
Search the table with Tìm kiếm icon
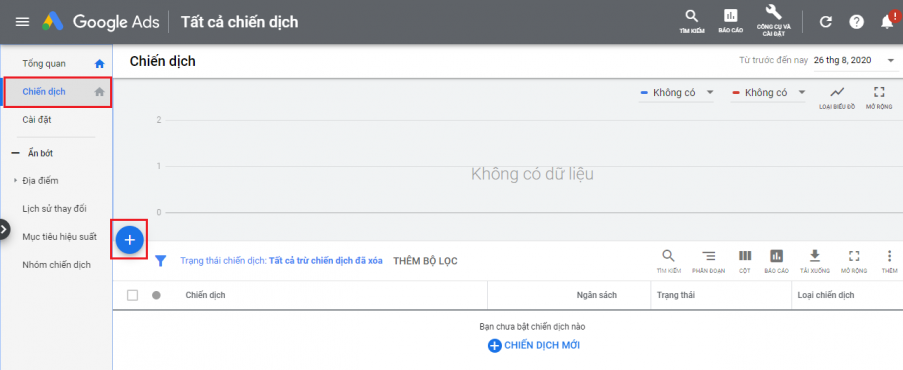pyautogui.click(x=668, y=261)
